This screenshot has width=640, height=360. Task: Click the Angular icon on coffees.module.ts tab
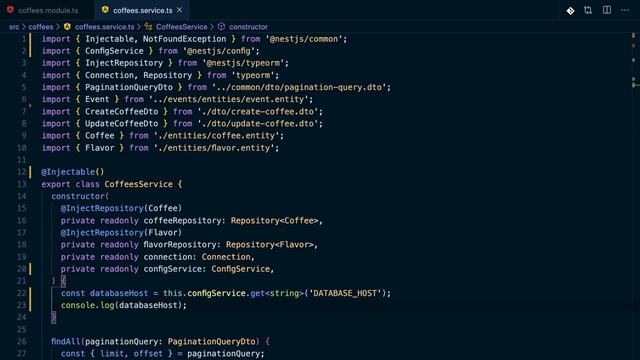coord(10,10)
